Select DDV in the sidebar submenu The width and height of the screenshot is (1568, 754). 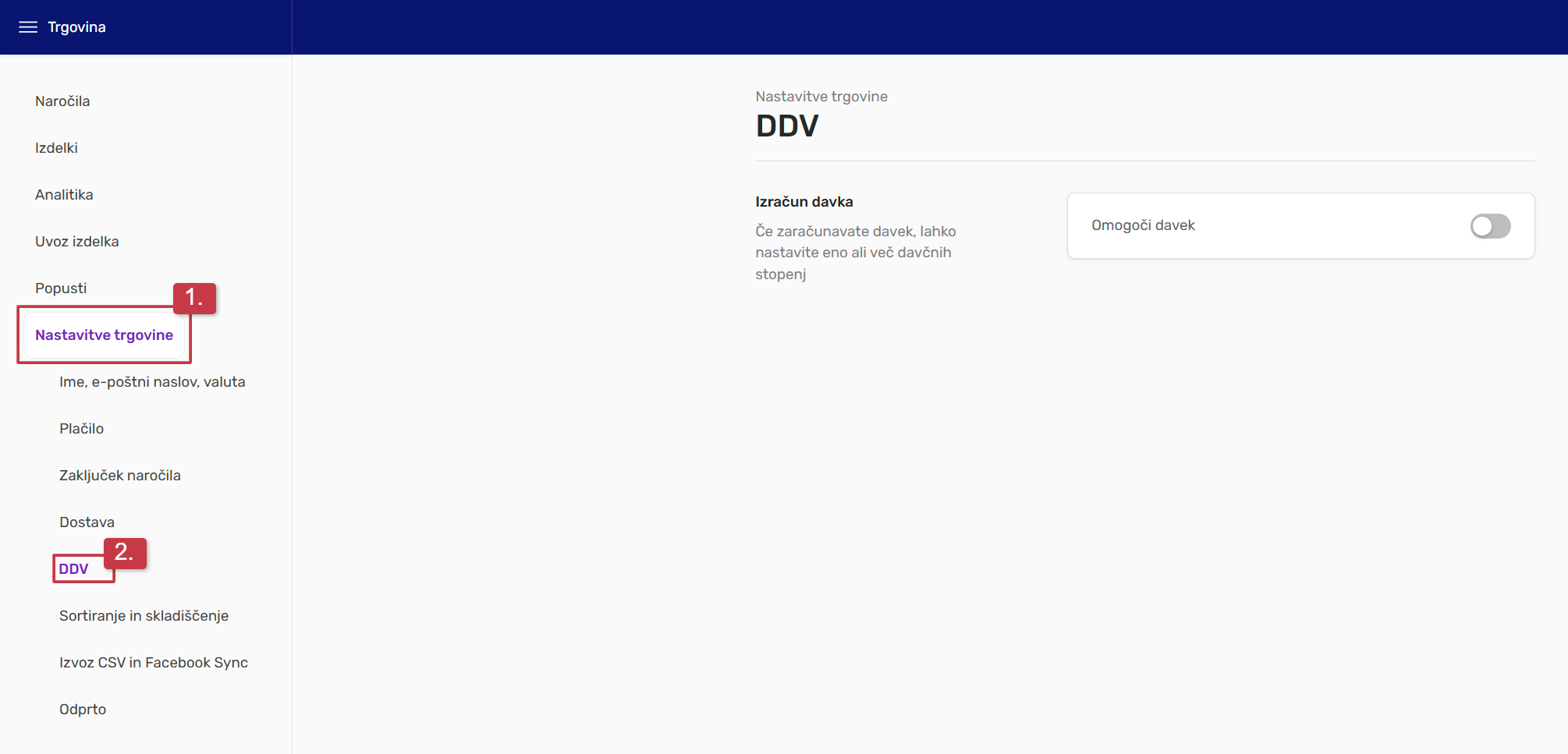click(x=74, y=569)
